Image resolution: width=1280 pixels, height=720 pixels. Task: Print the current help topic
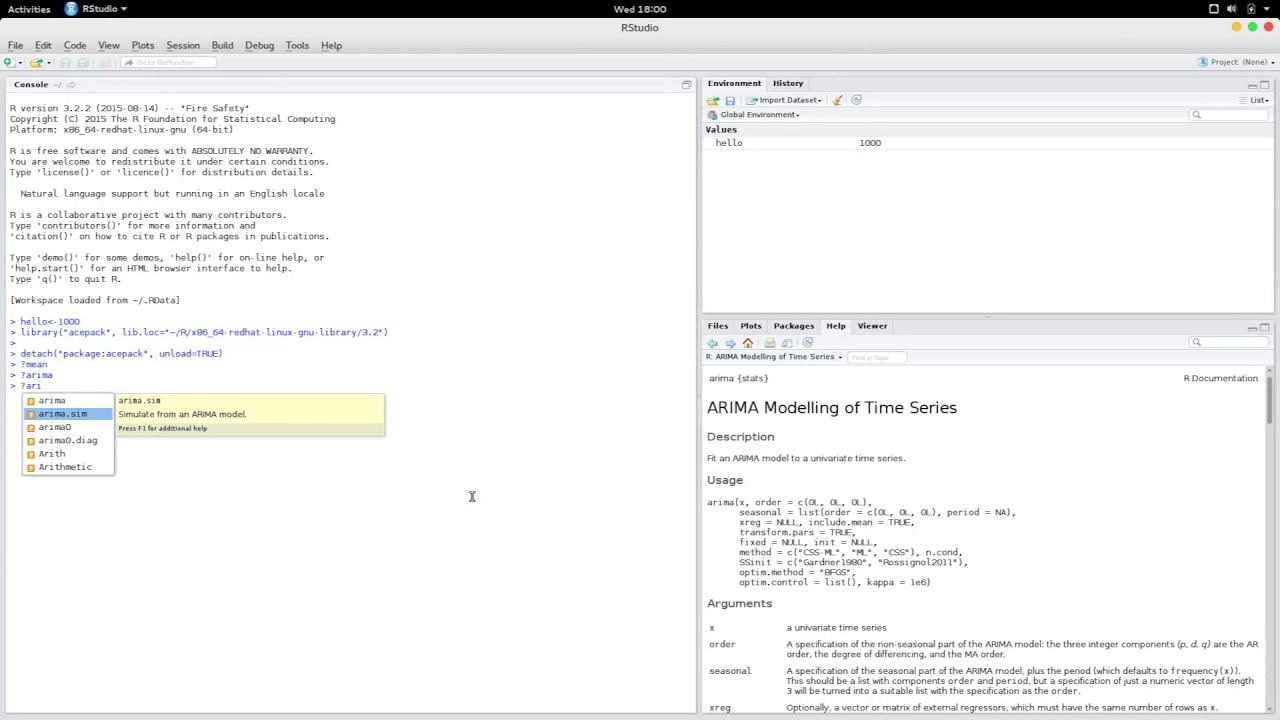(770, 343)
